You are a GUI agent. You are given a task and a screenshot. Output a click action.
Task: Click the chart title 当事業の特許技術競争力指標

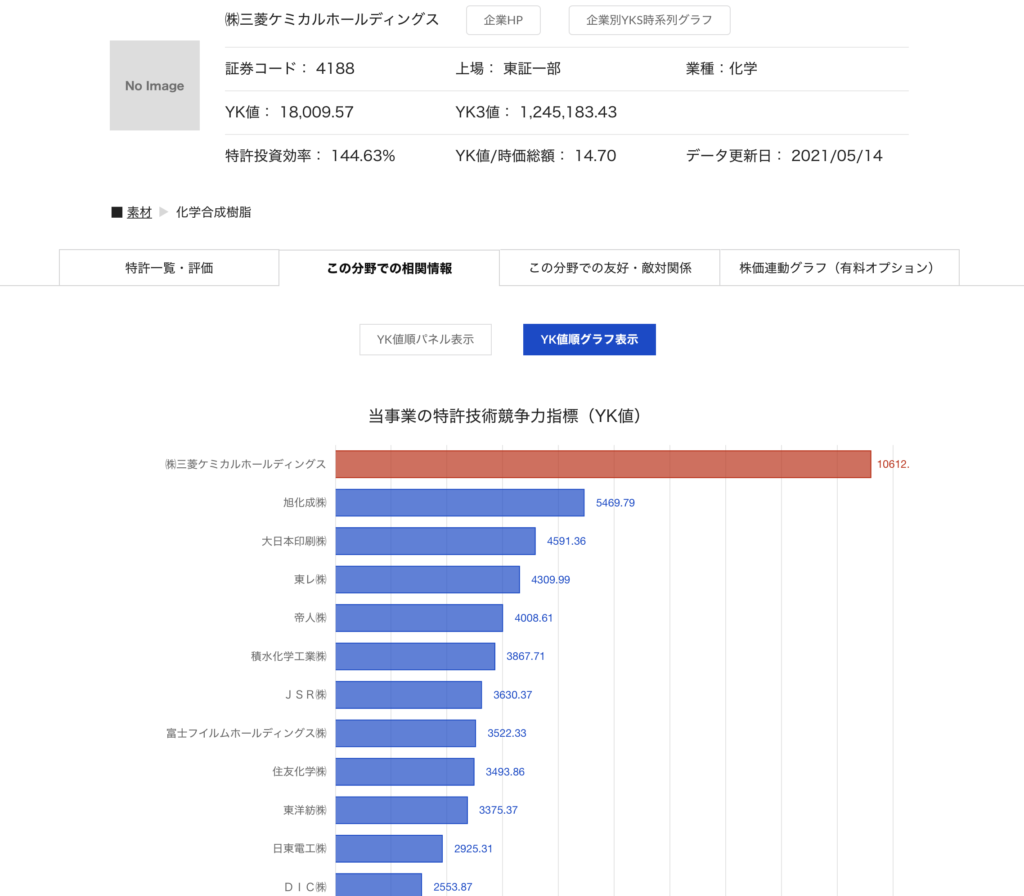504,416
